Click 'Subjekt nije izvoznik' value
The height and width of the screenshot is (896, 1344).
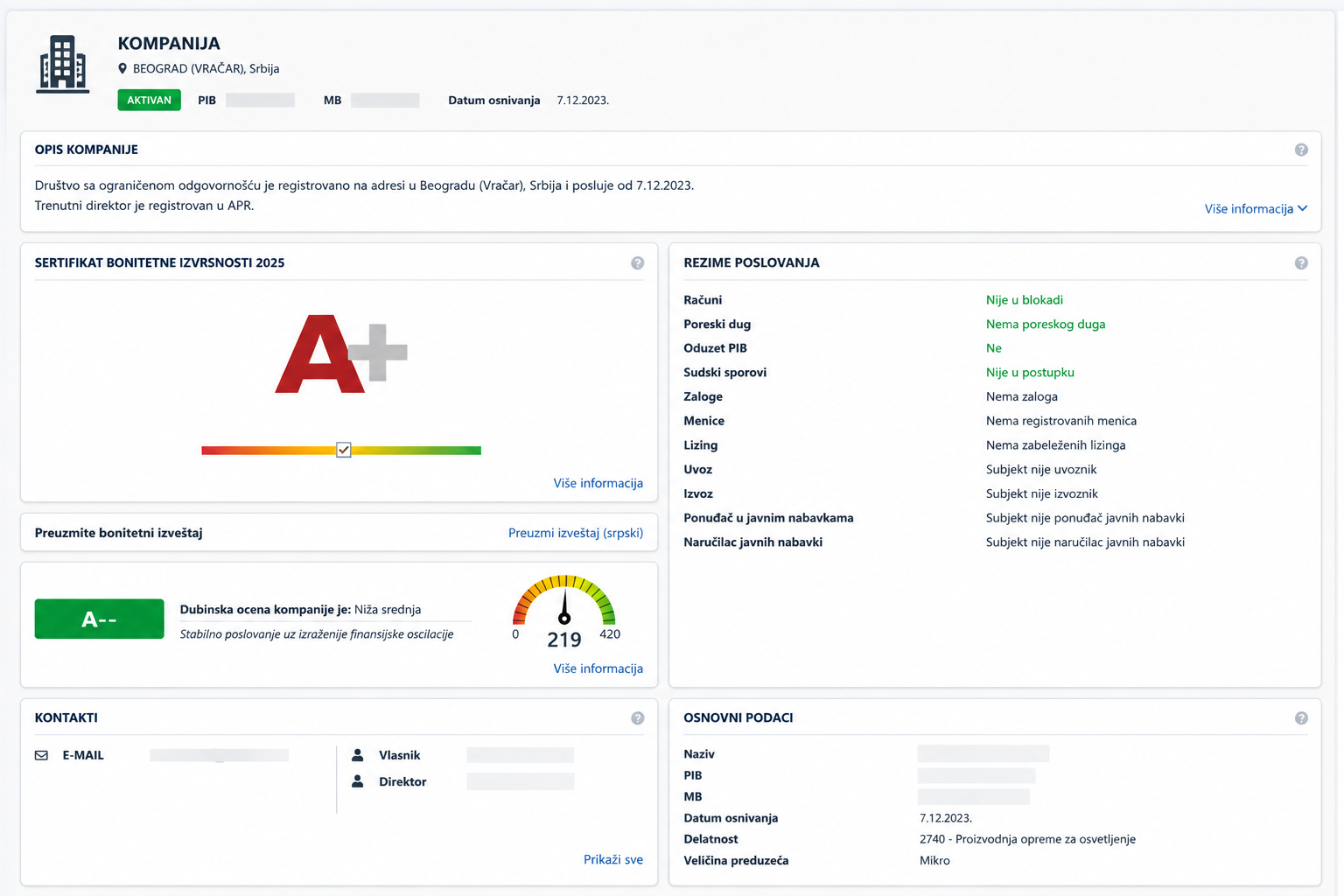tap(1042, 493)
